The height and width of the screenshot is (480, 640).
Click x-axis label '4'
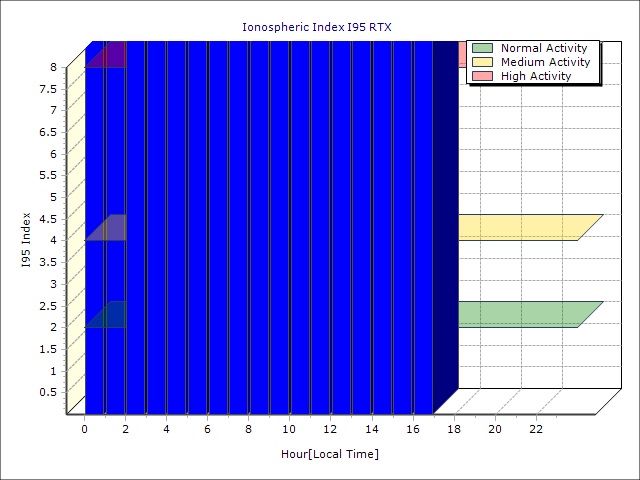(x=167, y=429)
